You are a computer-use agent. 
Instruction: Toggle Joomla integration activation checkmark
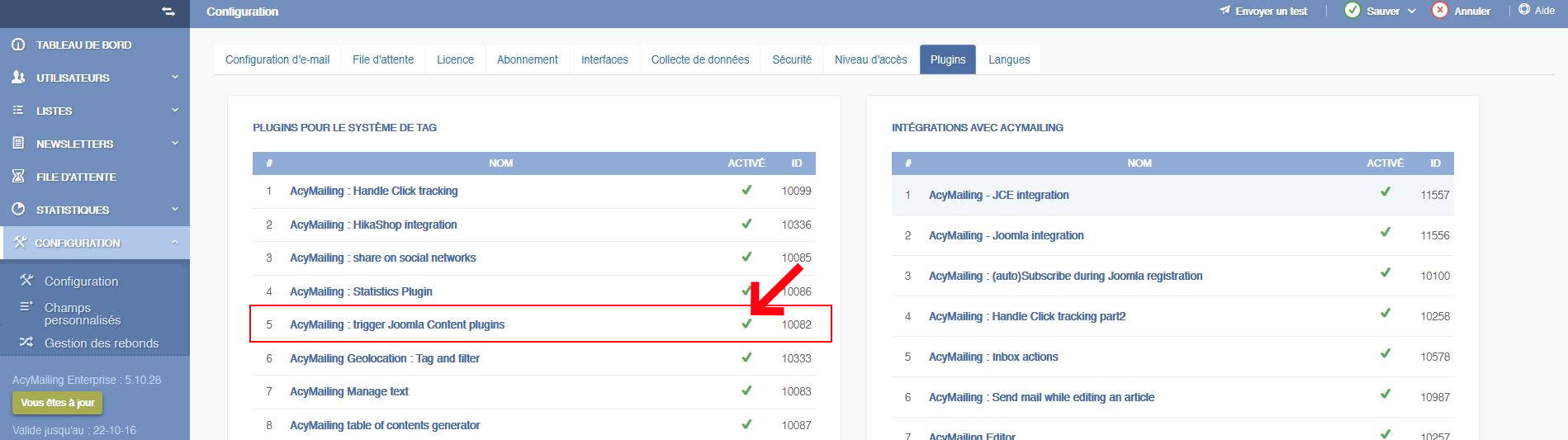coord(1386,232)
